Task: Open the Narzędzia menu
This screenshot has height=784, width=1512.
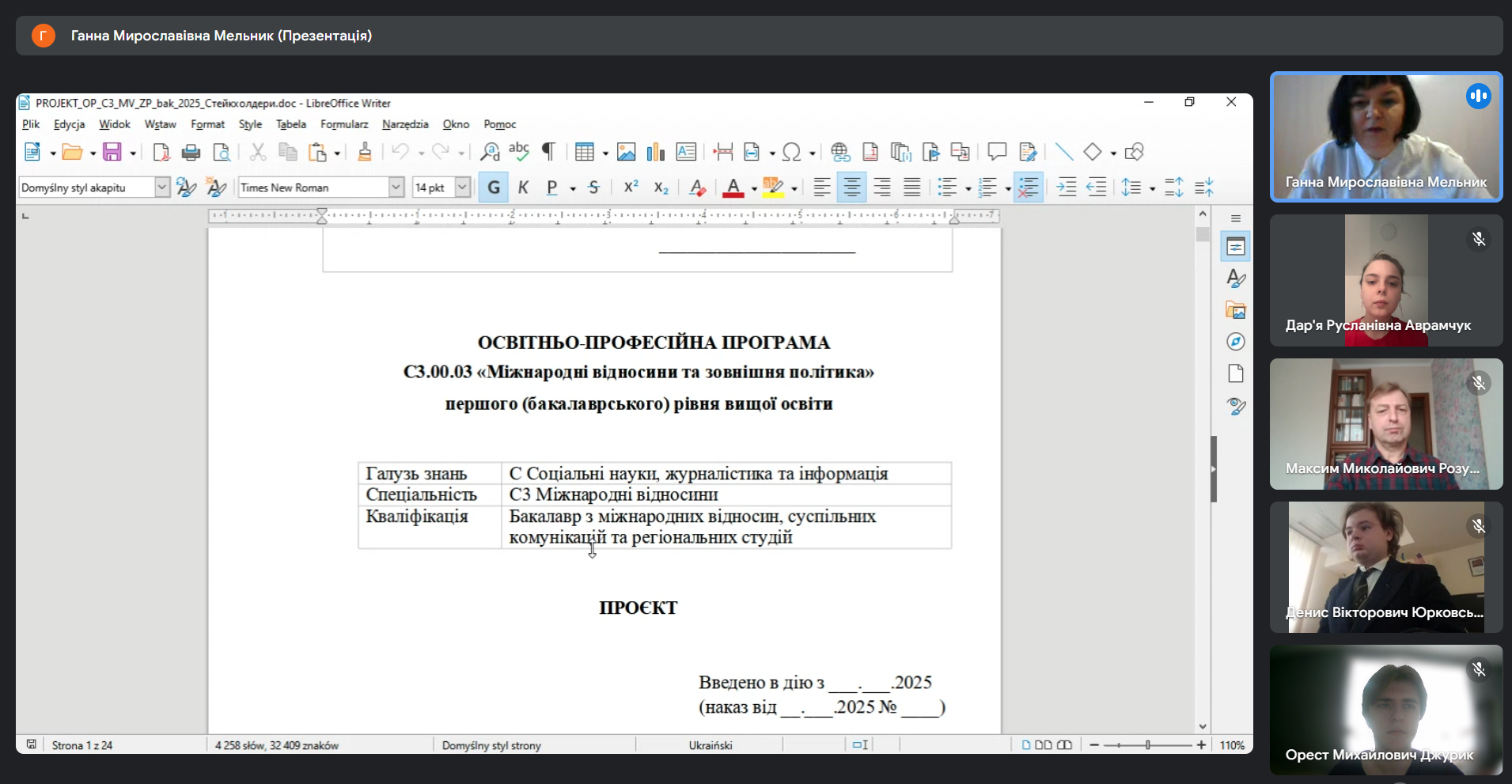Action: pyautogui.click(x=405, y=124)
